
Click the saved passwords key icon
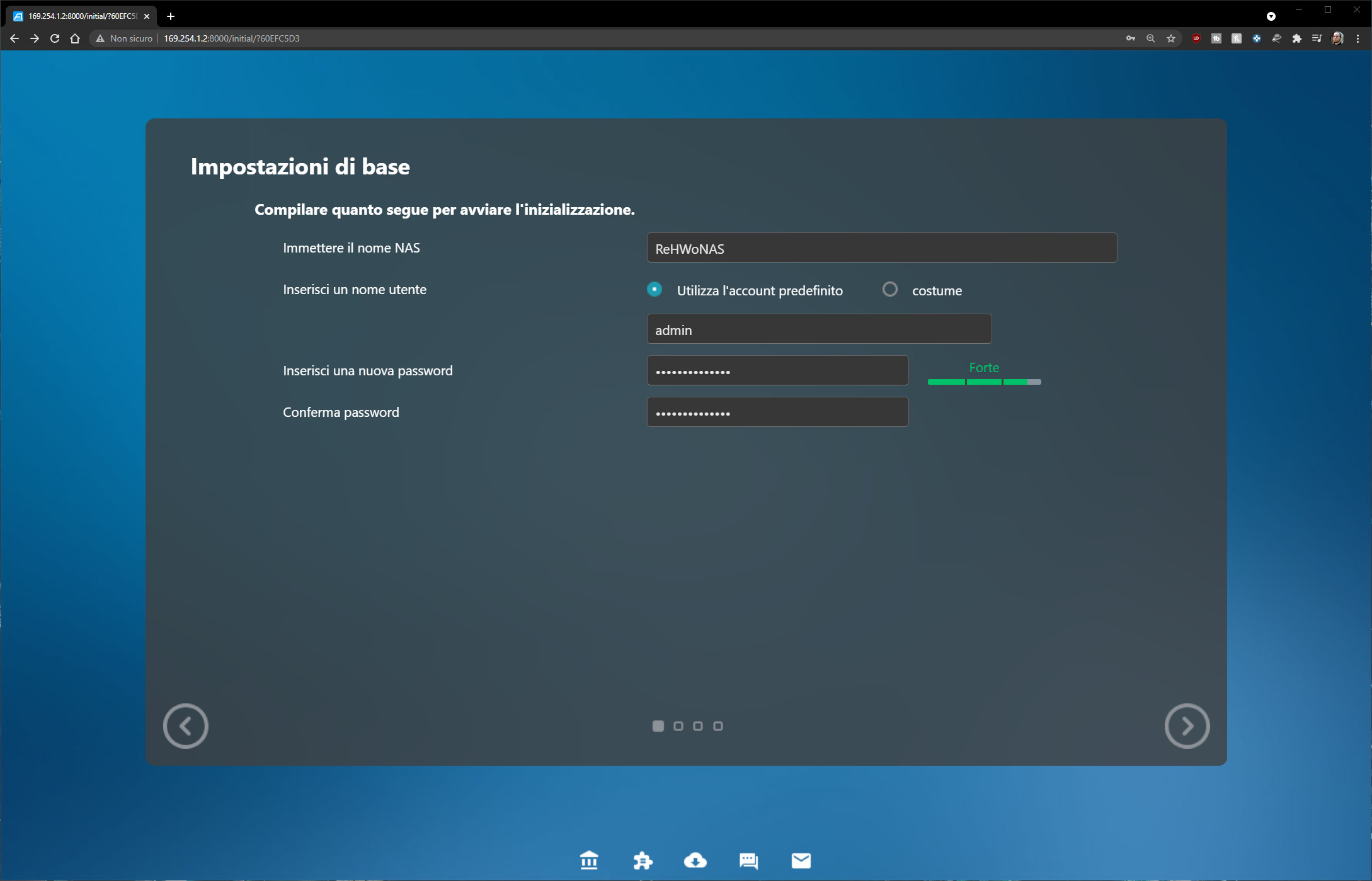pyautogui.click(x=1131, y=38)
